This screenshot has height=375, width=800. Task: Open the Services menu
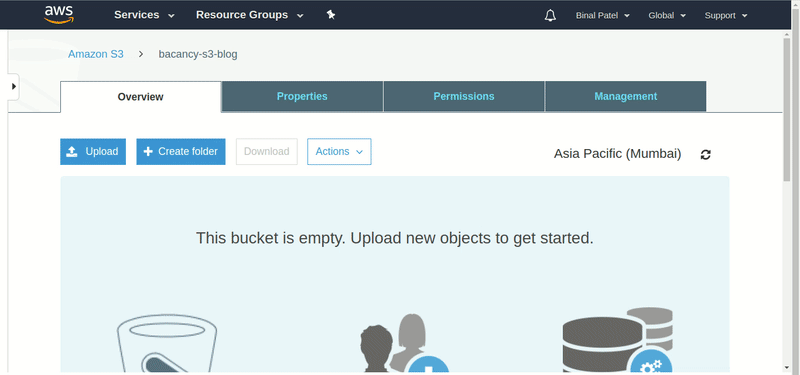pyautogui.click(x=144, y=15)
